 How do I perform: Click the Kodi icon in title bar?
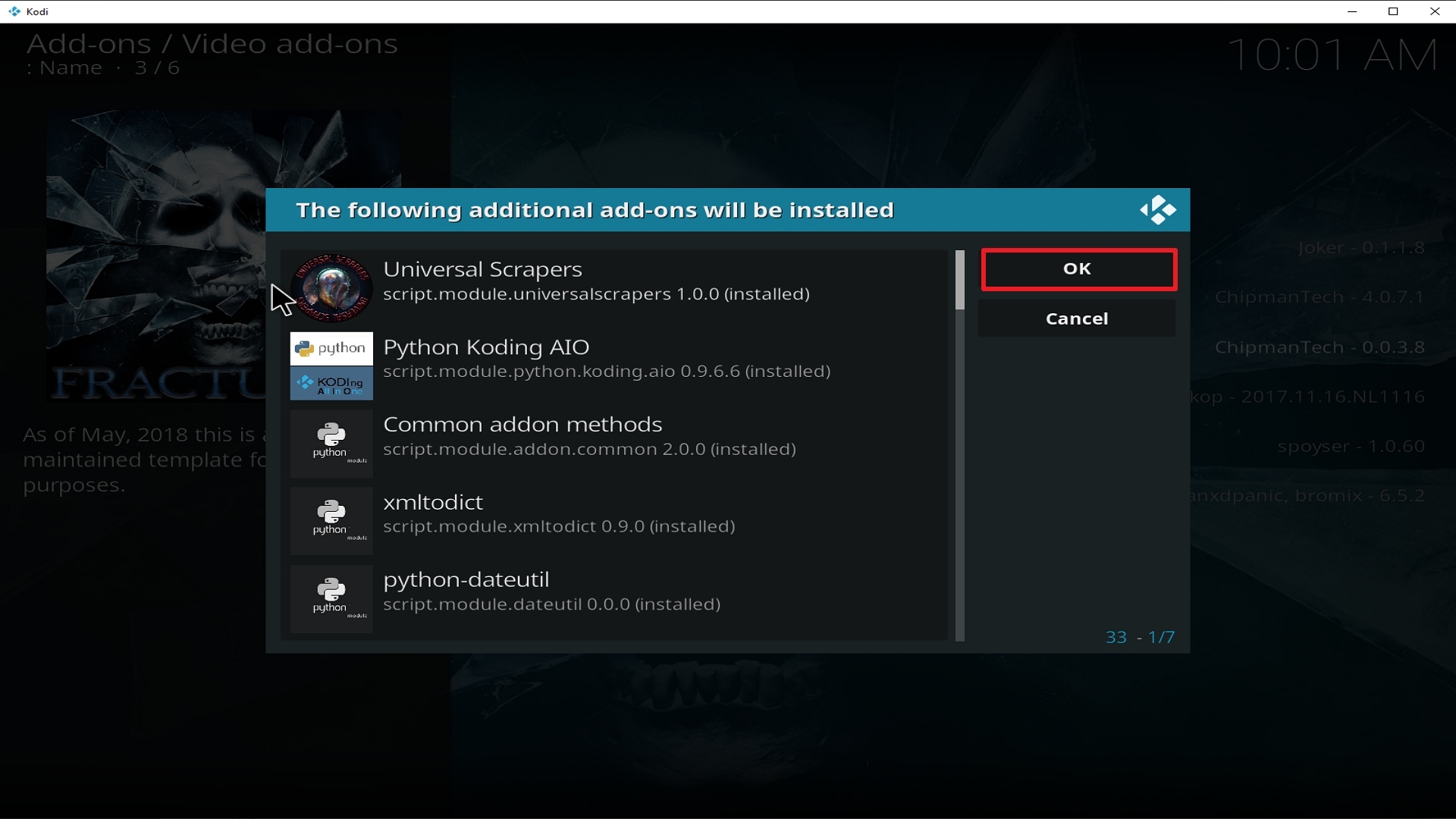[x=14, y=11]
